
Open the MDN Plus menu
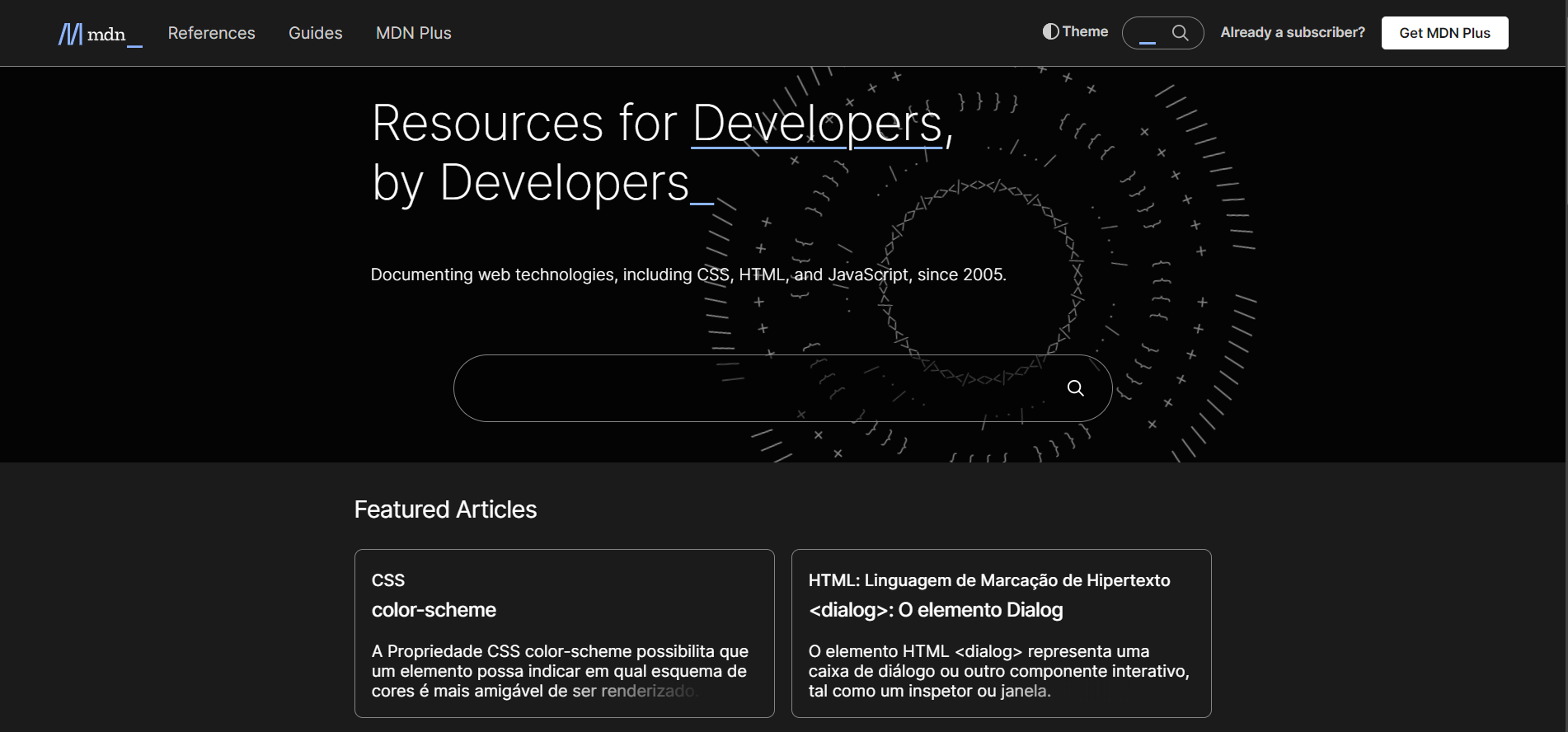coord(413,33)
